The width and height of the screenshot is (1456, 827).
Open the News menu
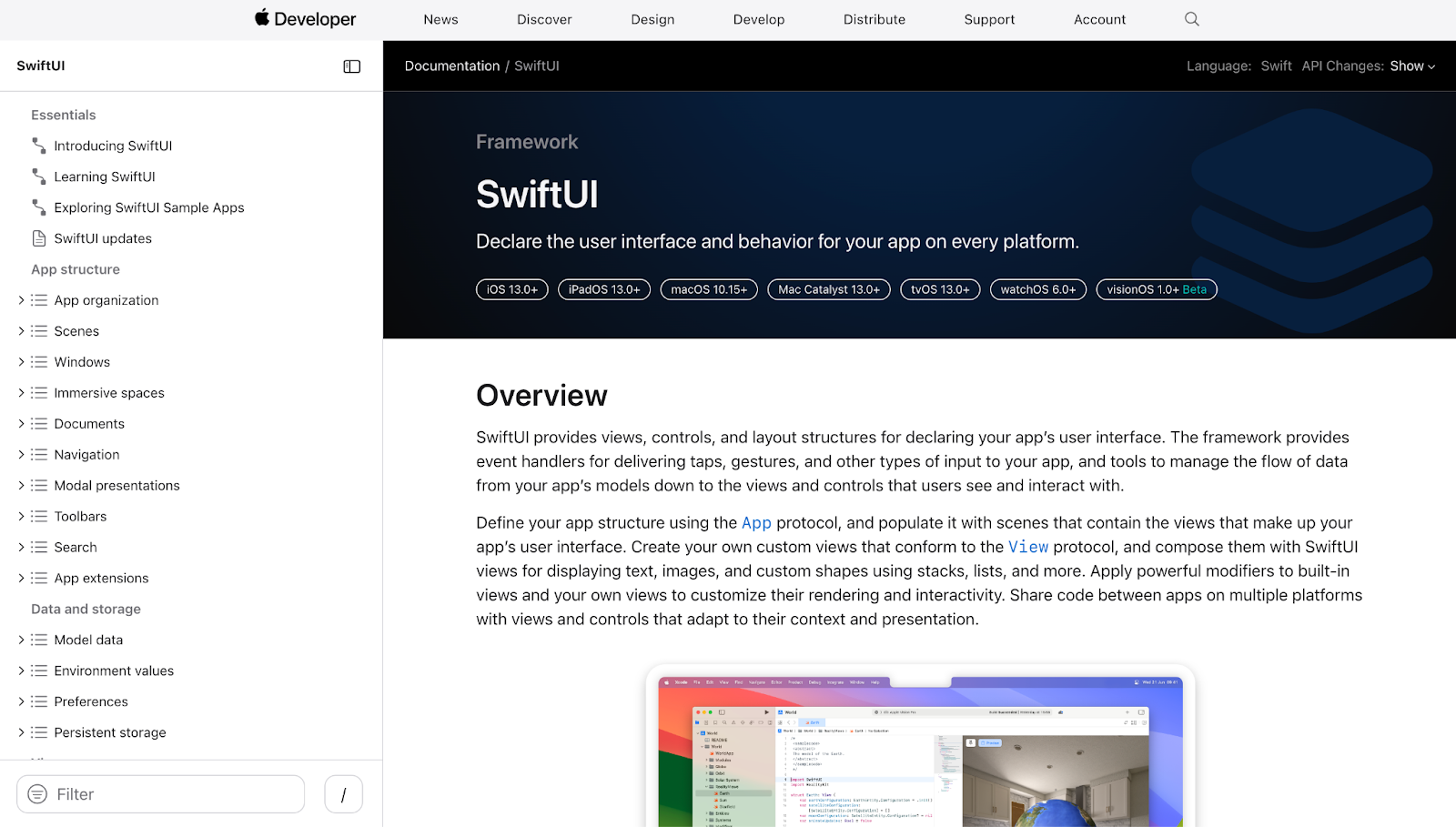click(x=440, y=19)
